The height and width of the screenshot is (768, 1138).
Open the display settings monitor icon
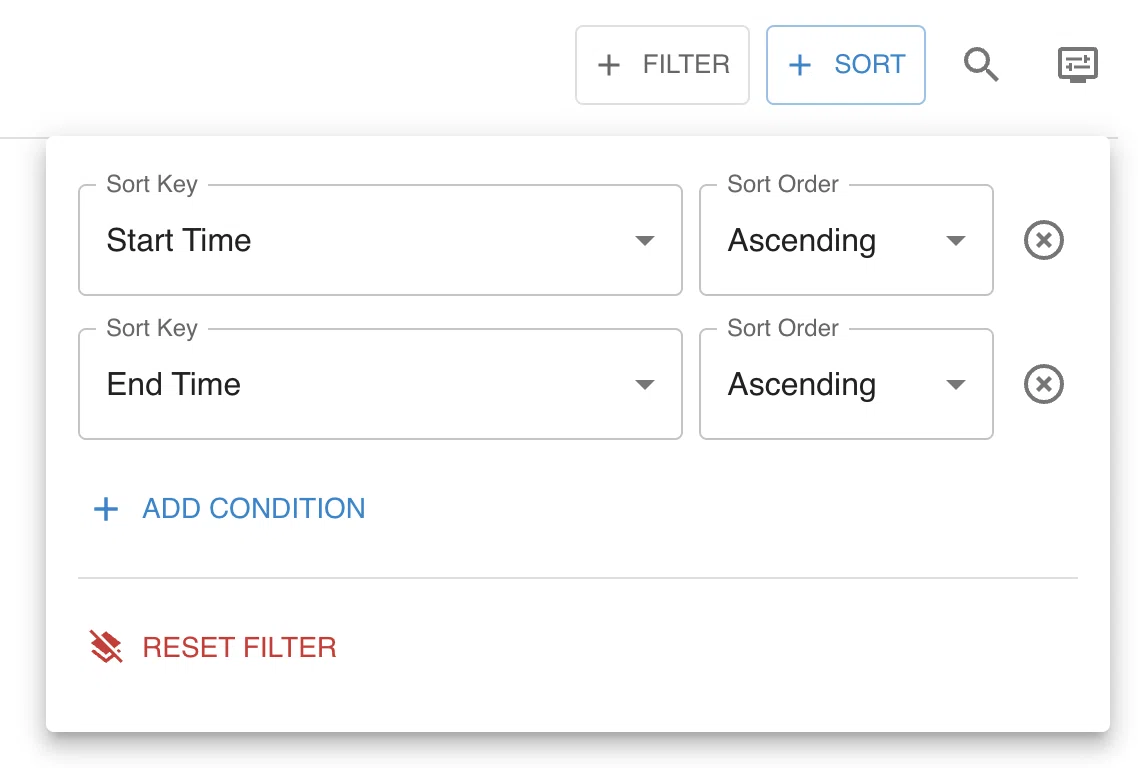[1078, 65]
